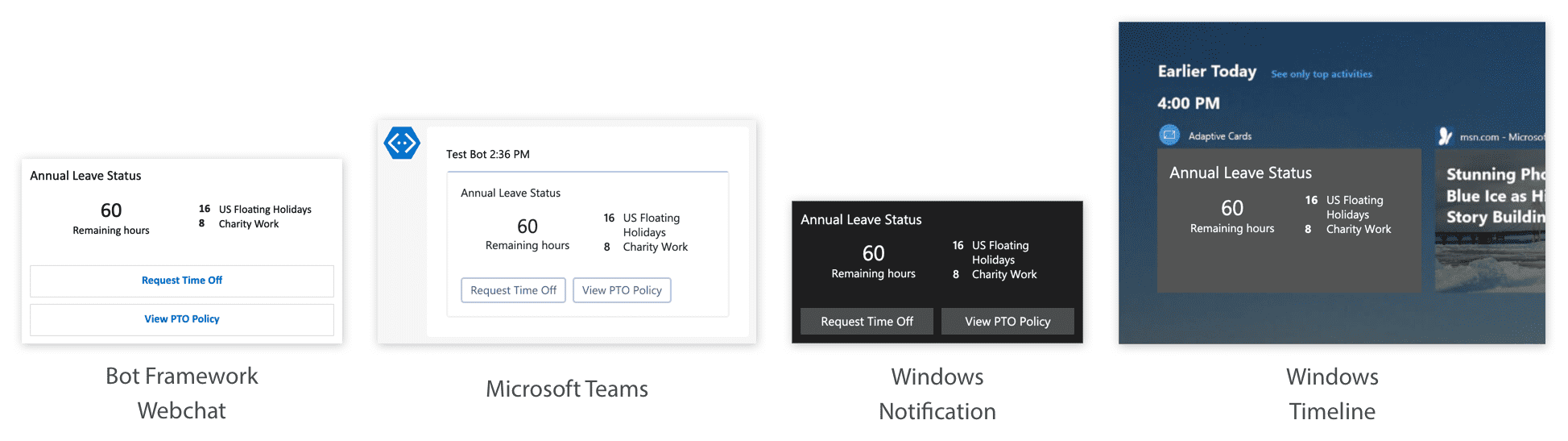Click US Floating Holidays in Teams card
Viewport: 1568px width, 441px height.
pyautogui.click(x=652, y=225)
